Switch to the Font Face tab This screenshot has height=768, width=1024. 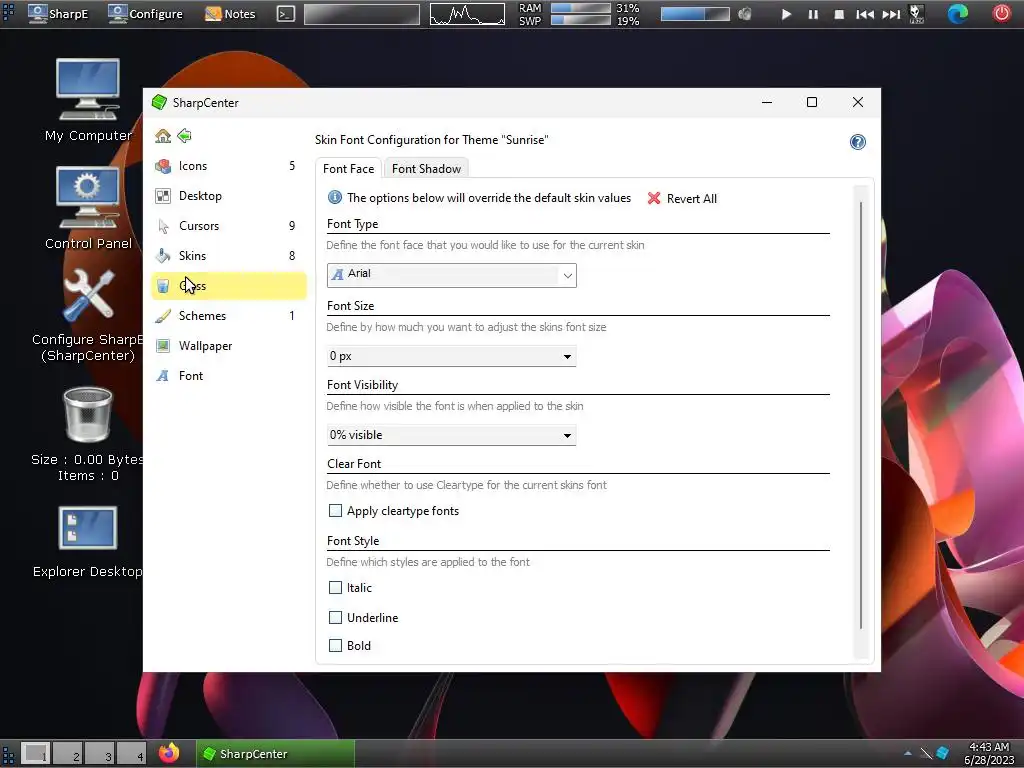349,168
